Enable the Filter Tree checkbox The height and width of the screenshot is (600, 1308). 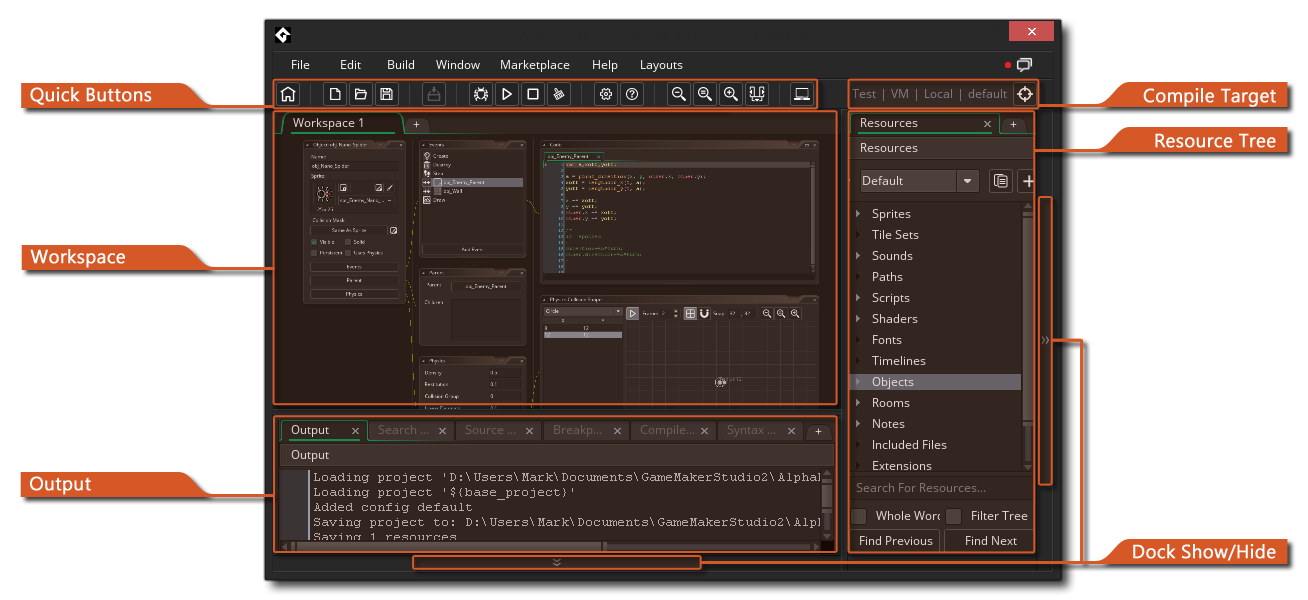954,516
